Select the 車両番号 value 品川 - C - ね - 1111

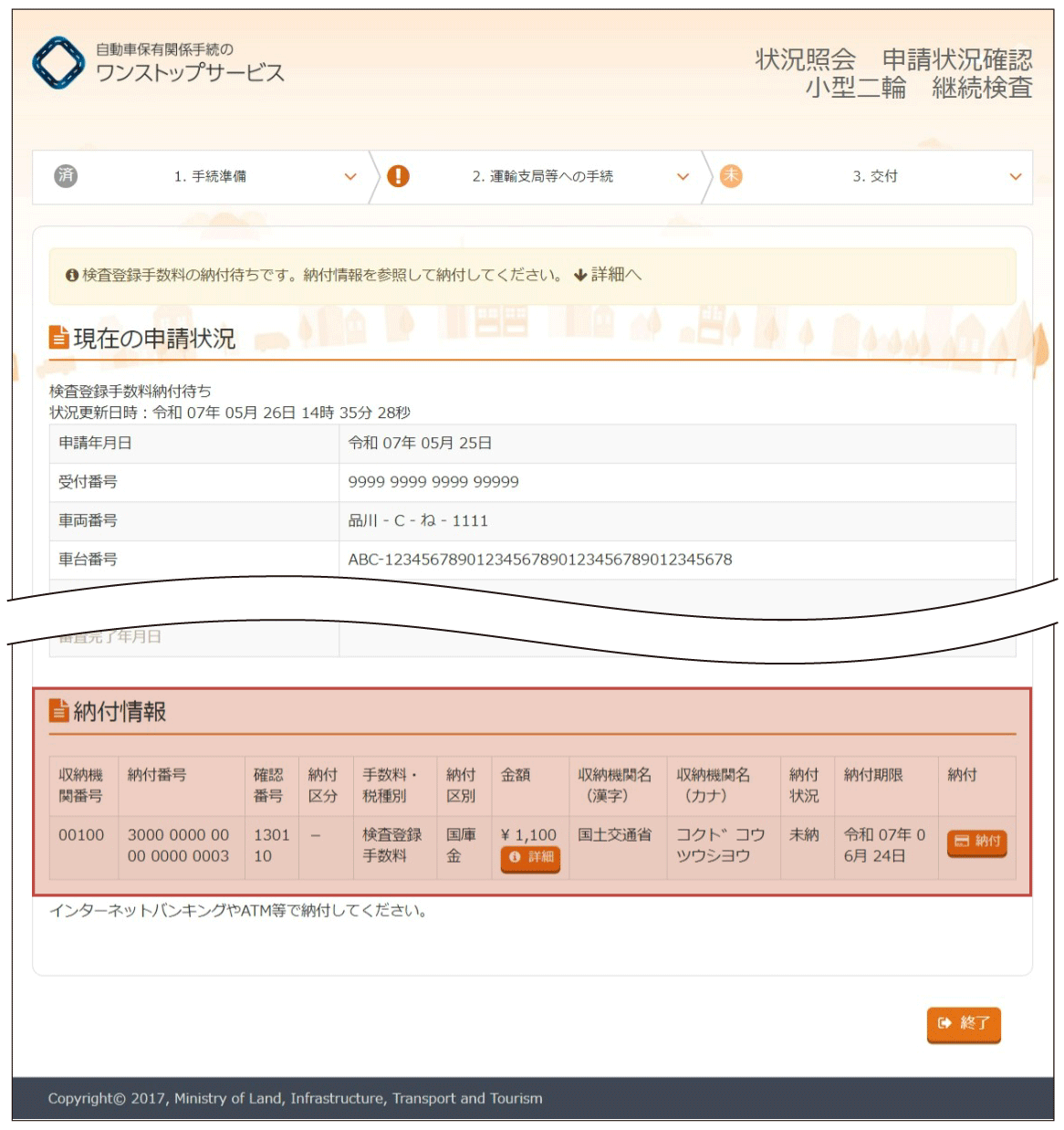click(x=418, y=520)
